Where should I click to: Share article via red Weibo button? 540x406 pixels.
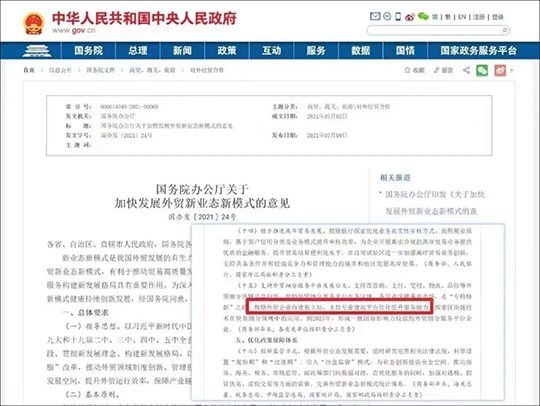pyautogui.click(x=500, y=70)
